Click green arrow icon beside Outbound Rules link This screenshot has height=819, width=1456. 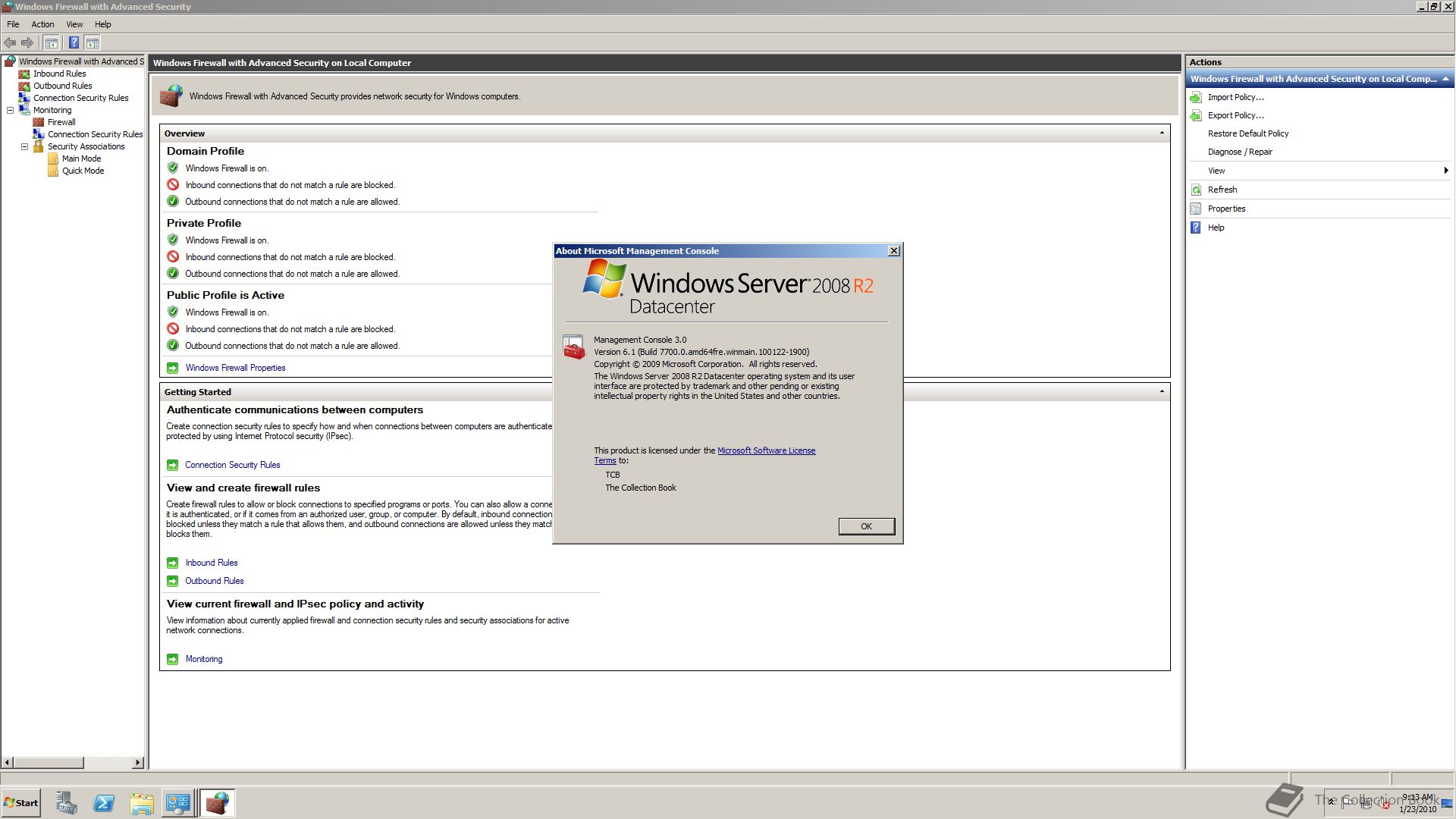coord(173,581)
